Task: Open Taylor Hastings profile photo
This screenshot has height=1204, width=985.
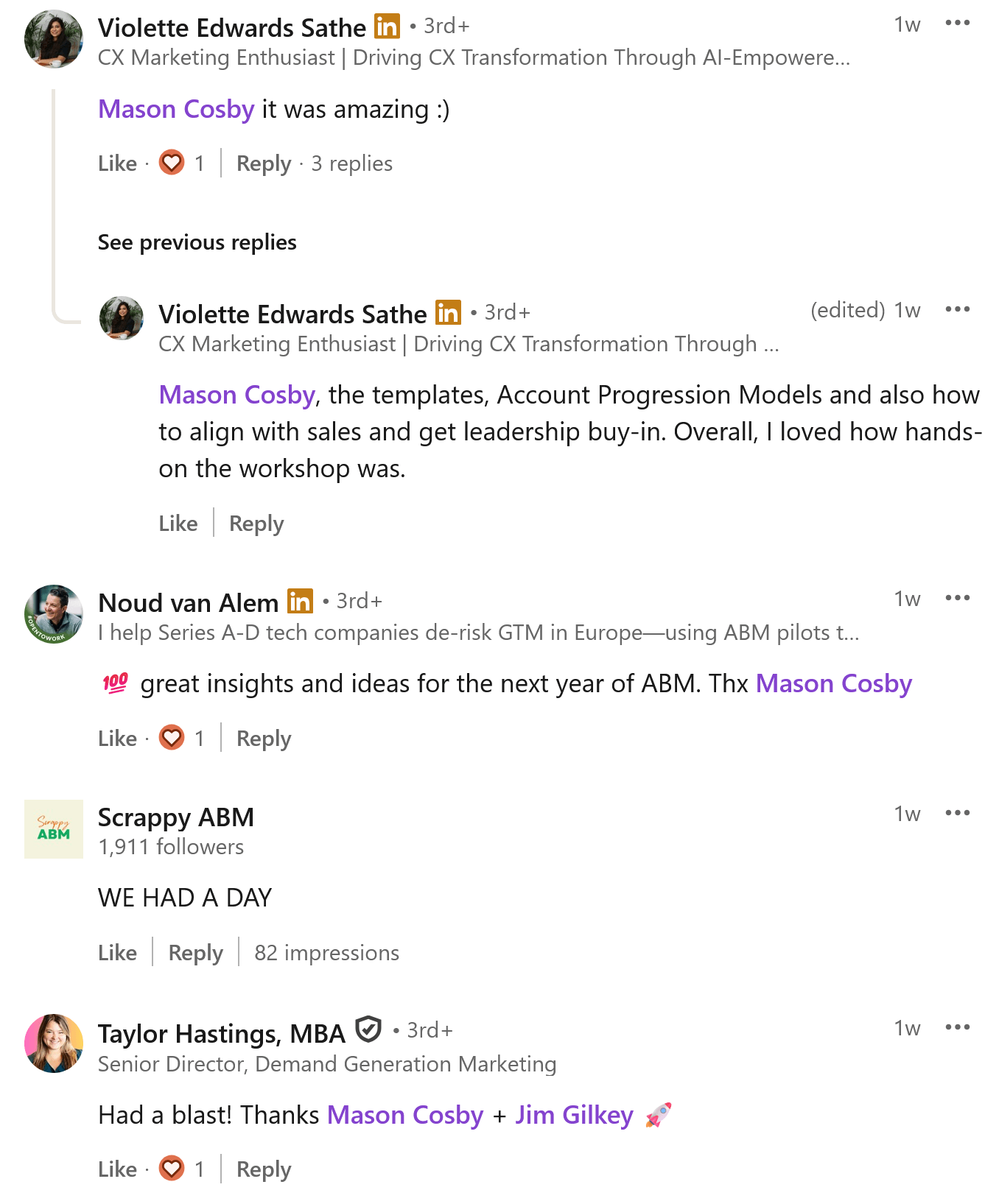Action: click(54, 1043)
